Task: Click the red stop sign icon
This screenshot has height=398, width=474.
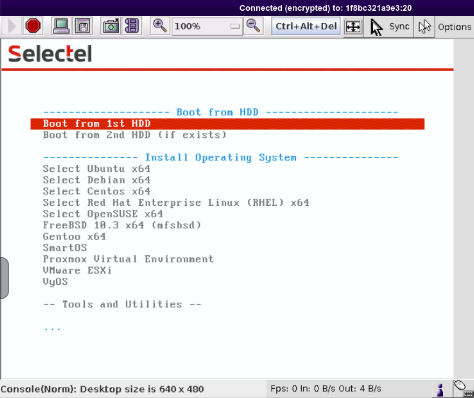Action: pyautogui.click(x=33, y=26)
